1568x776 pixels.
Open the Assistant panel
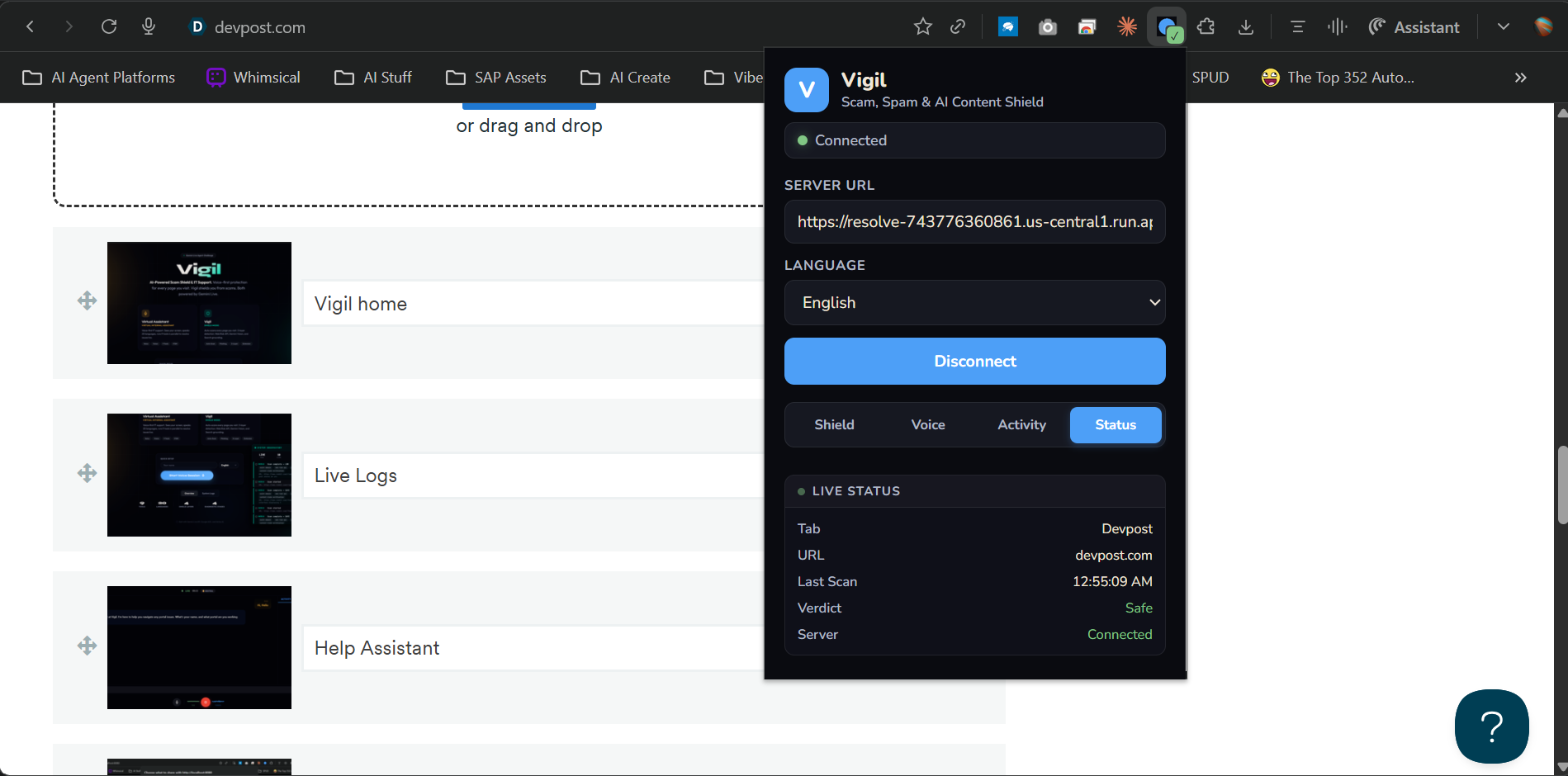1414,27
